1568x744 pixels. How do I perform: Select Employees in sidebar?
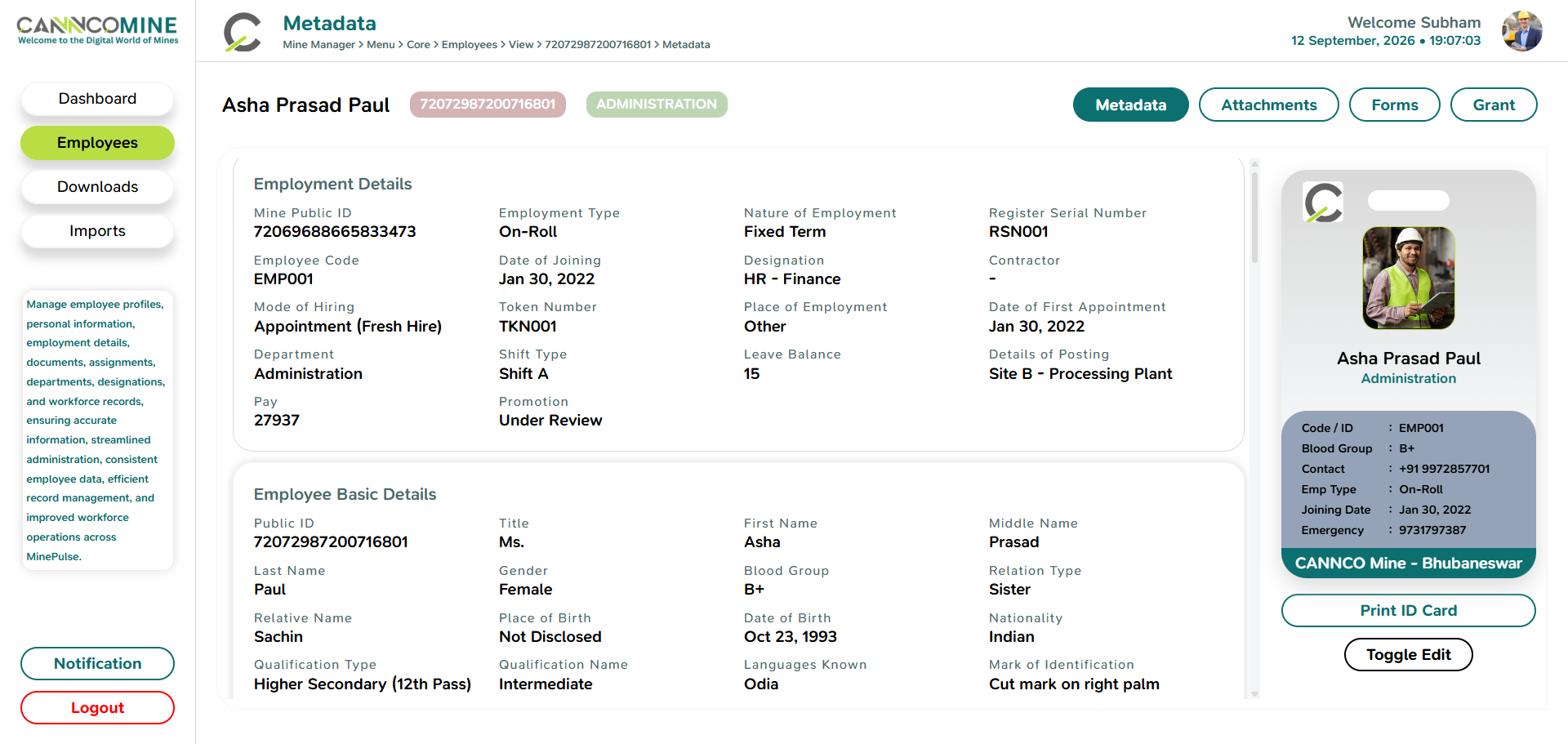tap(97, 143)
